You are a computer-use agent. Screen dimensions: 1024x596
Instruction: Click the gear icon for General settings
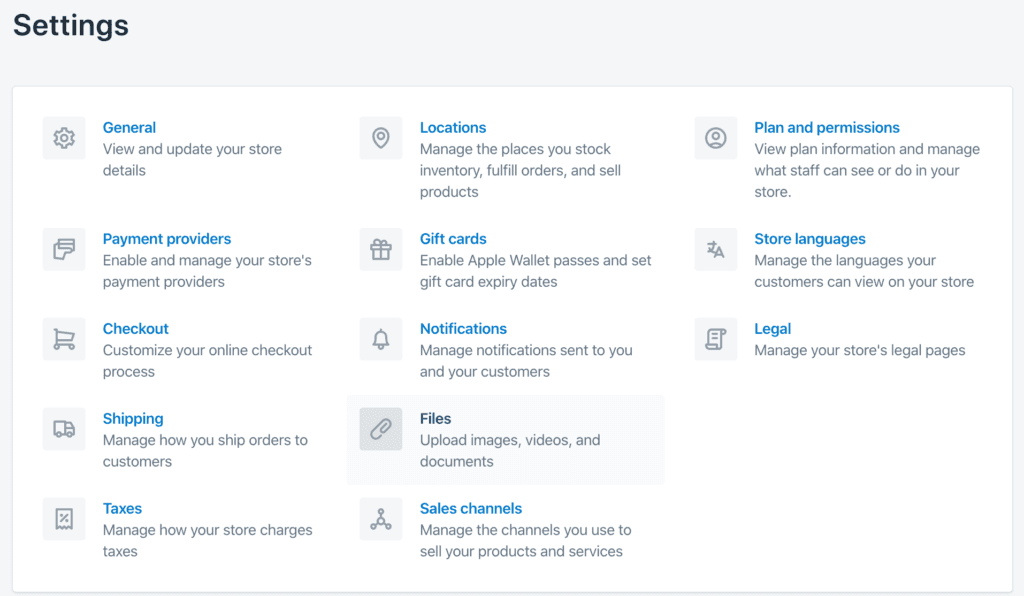coord(64,139)
